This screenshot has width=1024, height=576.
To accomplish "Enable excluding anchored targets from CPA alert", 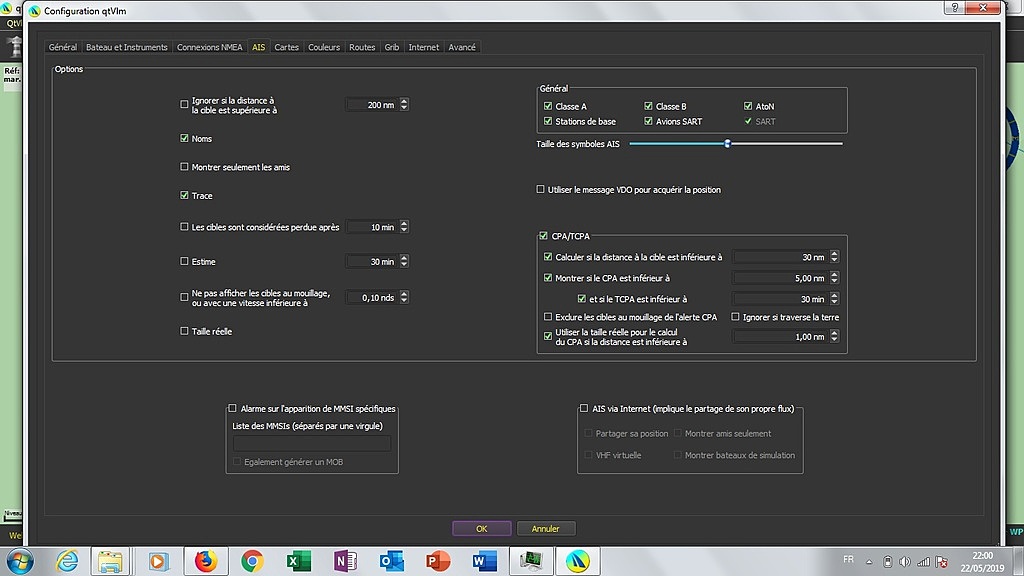I will 548,317.
